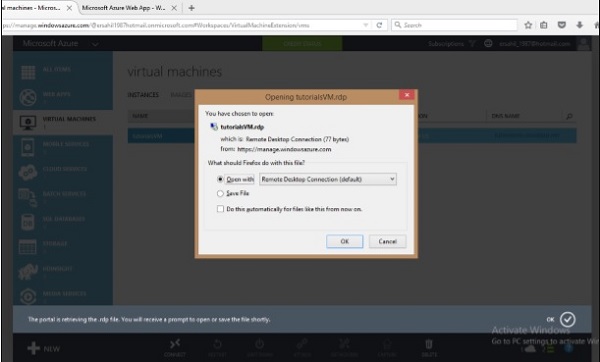Screen dimensions: 600x362
Task: Click the Delete trash icon
Action: (429, 344)
